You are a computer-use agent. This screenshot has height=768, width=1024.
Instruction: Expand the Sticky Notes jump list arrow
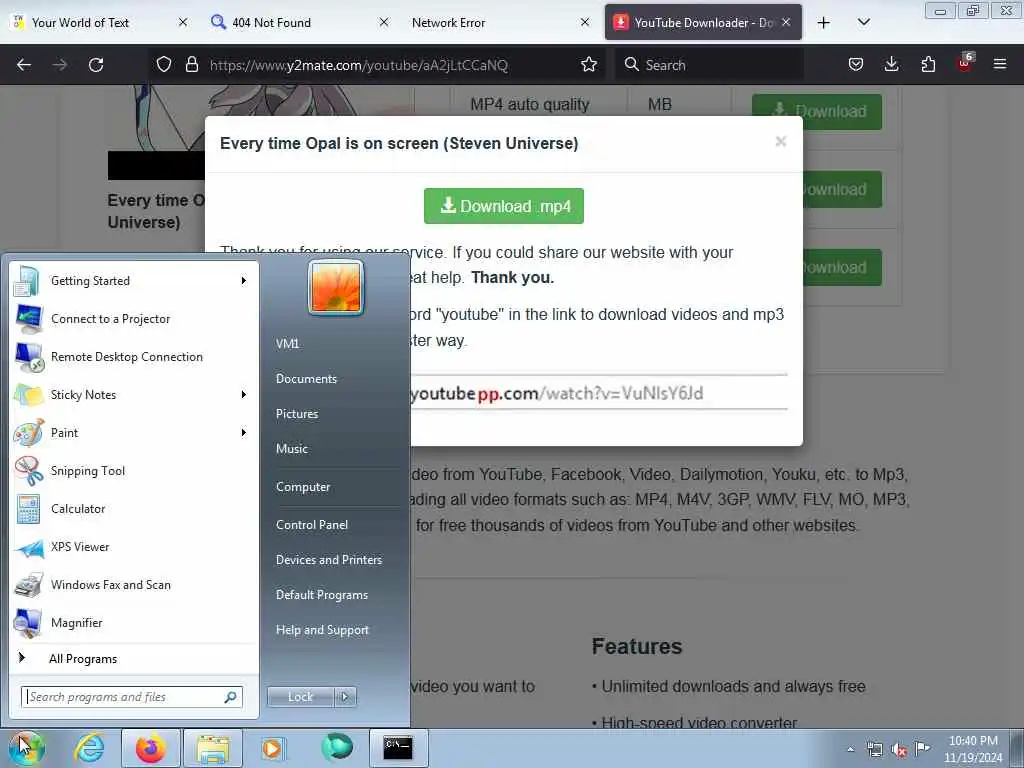point(244,394)
